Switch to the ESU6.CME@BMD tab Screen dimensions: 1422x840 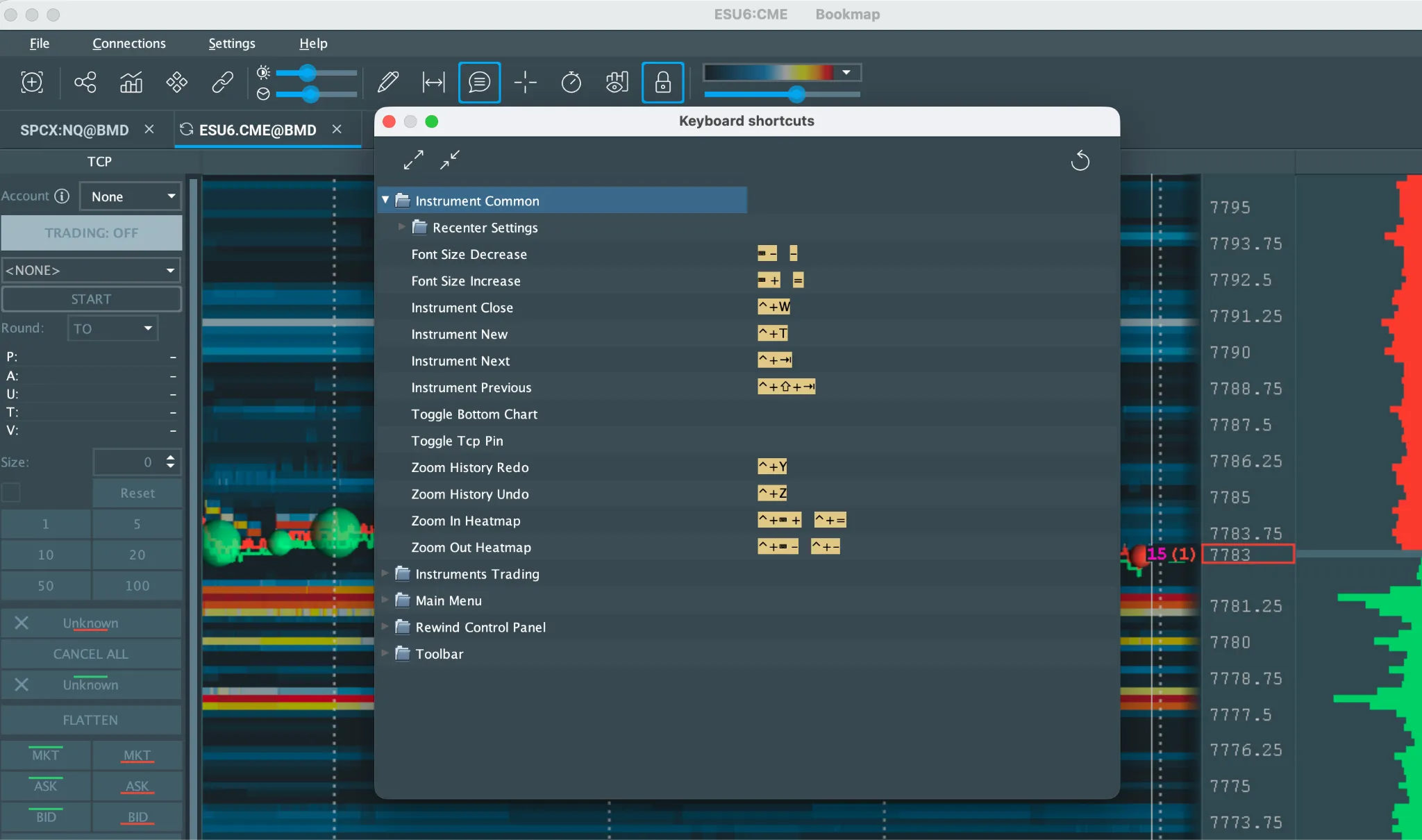point(258,130)
